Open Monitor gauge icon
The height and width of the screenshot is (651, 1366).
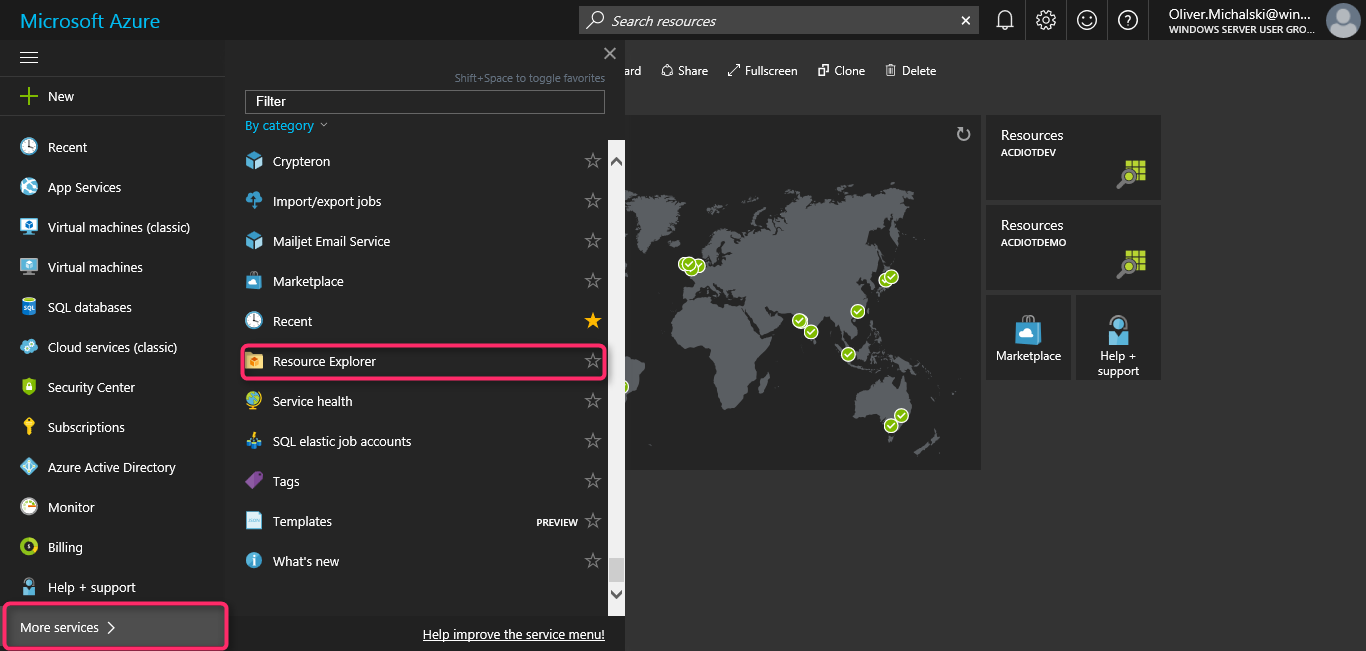(x=29, y=507)
